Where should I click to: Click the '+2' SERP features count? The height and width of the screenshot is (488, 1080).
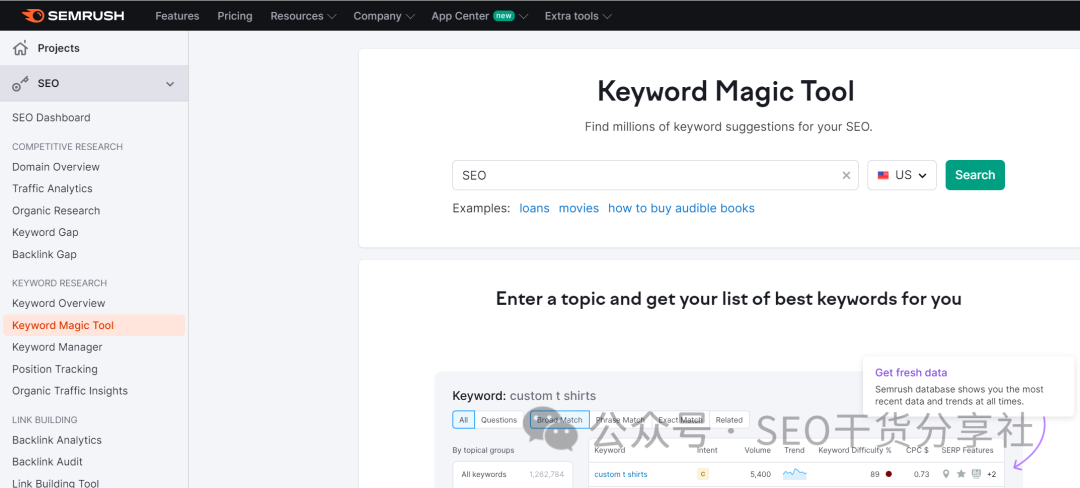click(991, 474)
